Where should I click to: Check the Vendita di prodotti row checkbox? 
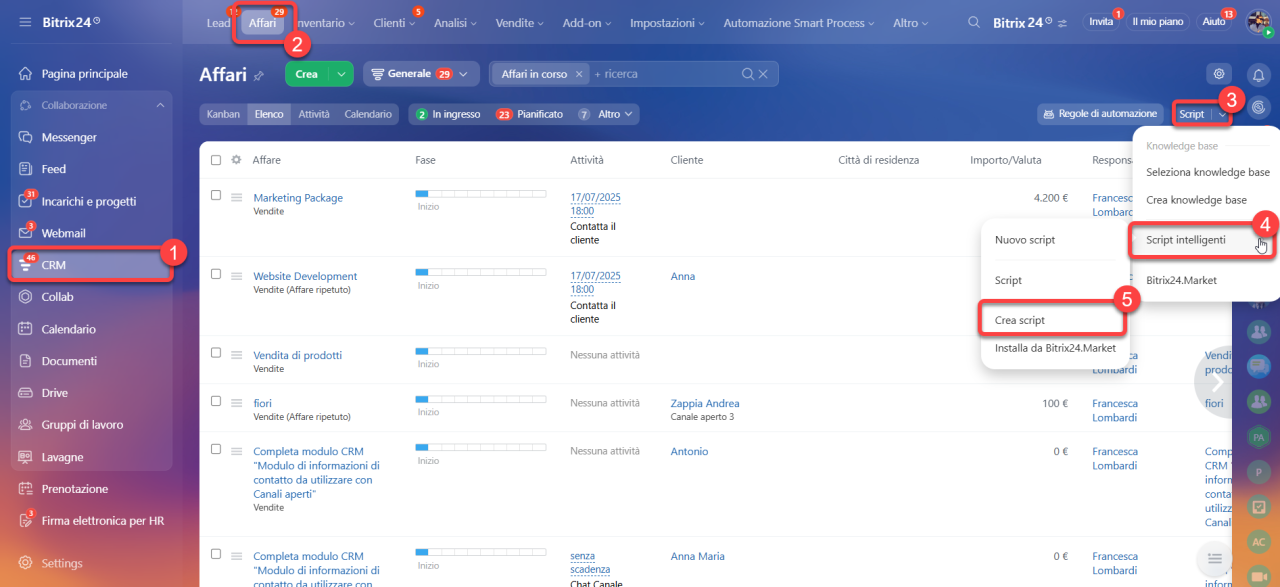point(216,353)
